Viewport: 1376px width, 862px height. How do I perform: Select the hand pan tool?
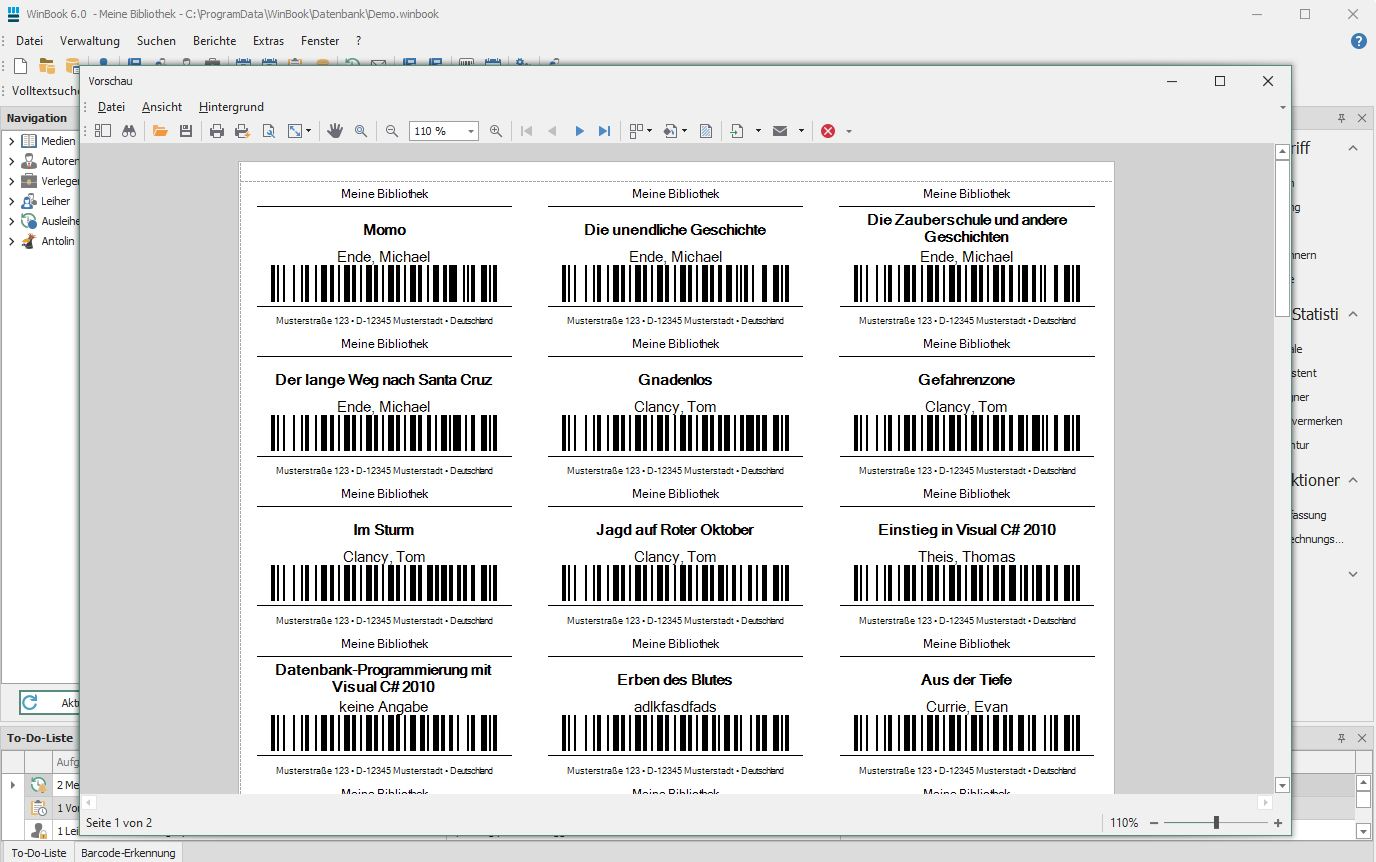pyautogui.click(x=335, y=131)
